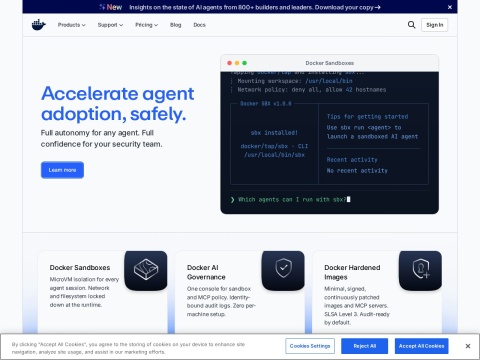Accept all cookies
Image resolution: width=480 pixels, height=360 pixels.
point(422,346)
